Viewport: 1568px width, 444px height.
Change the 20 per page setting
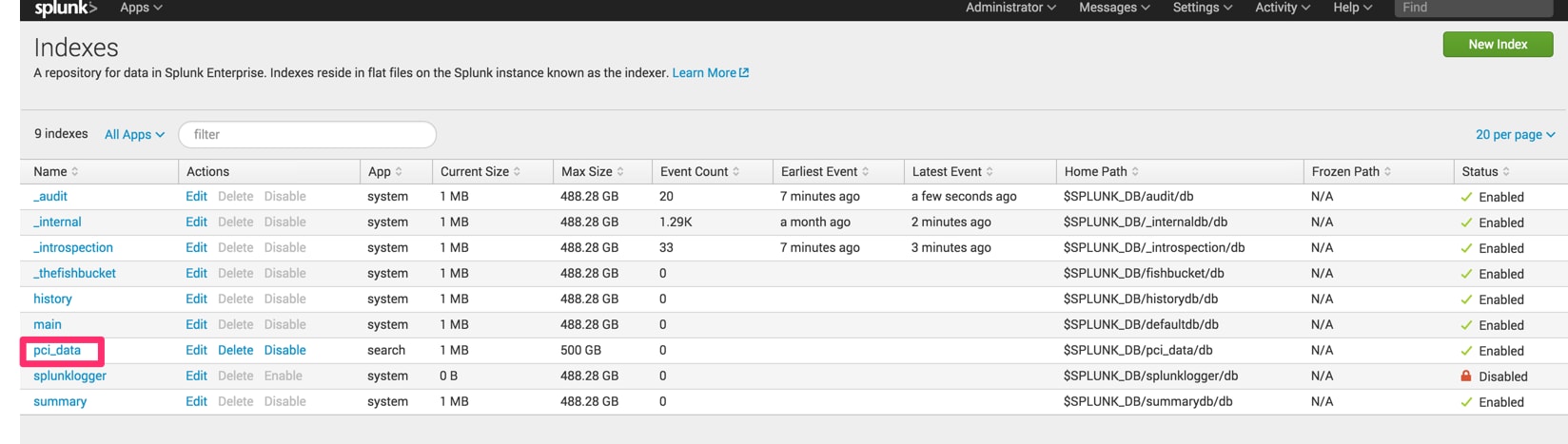pos(1515,135)
